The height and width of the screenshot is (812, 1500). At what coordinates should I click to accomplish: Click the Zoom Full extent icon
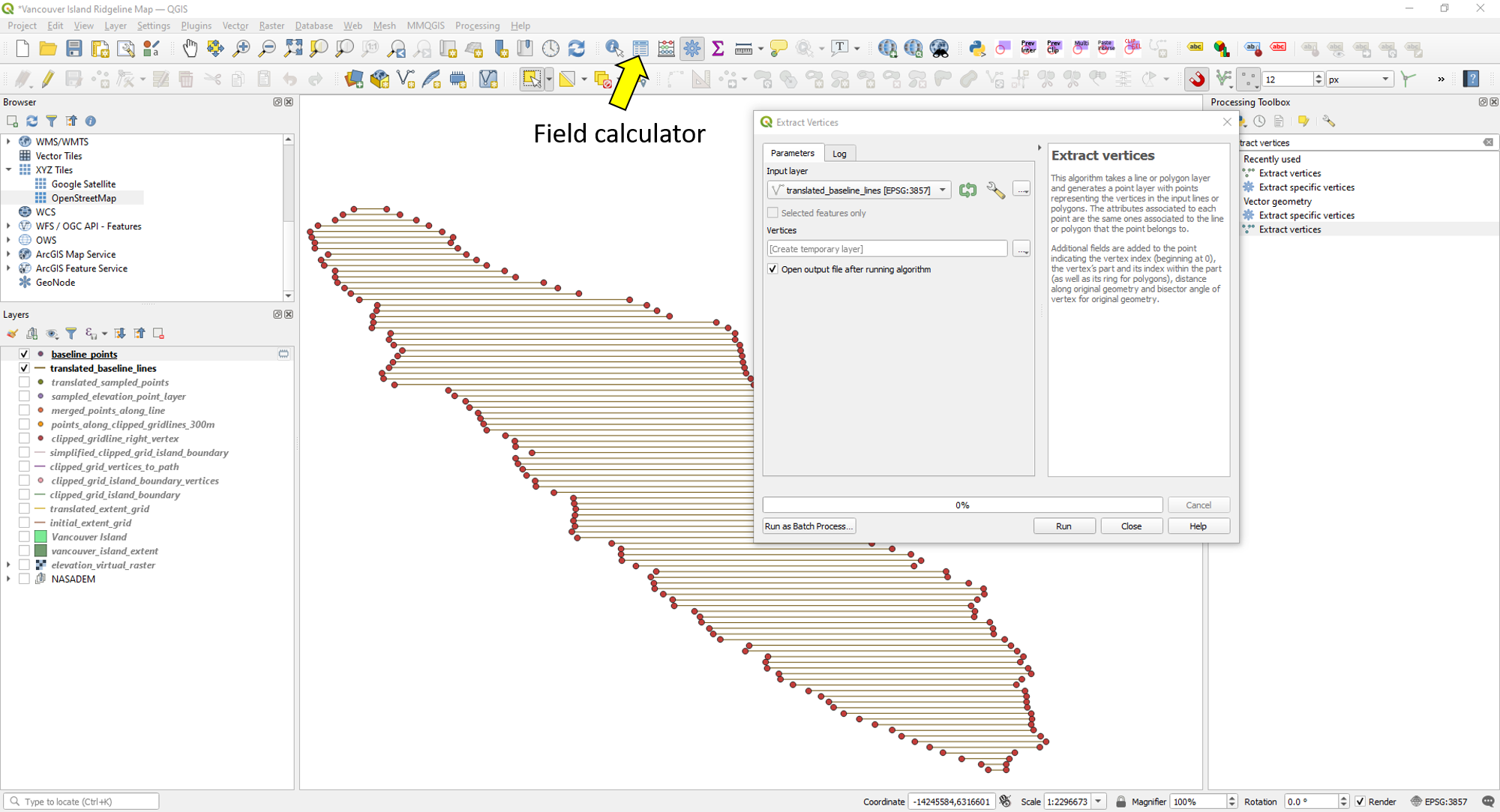tap(293, 49)
